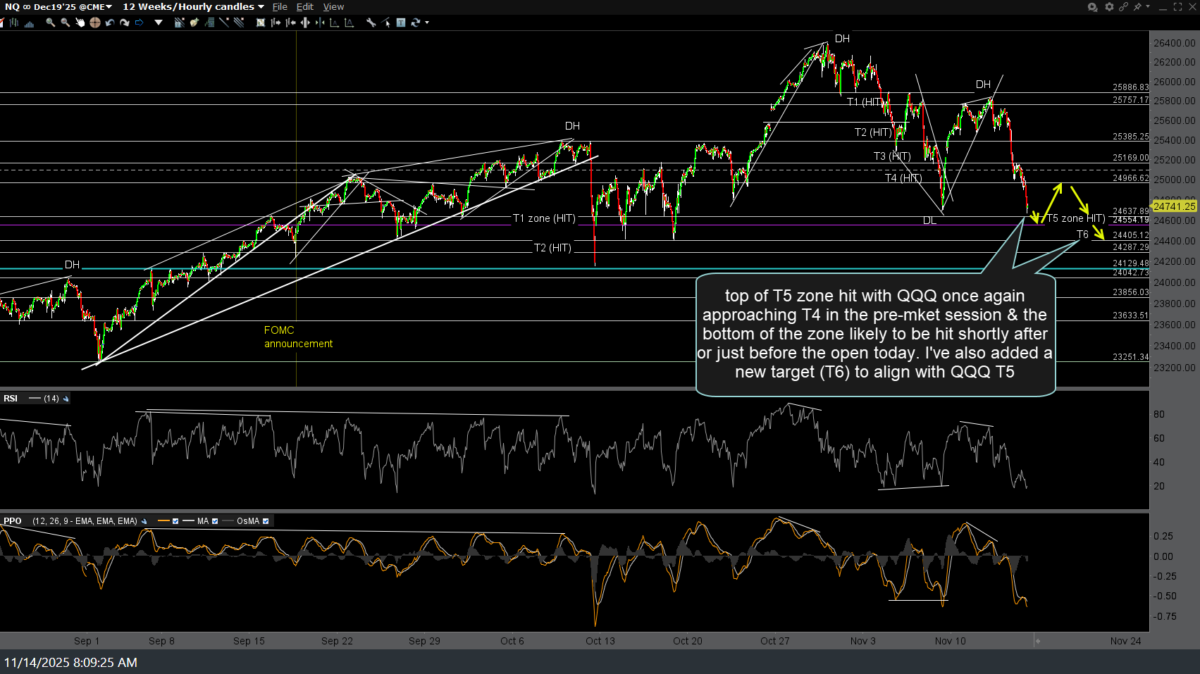Pin the chart window with pushpin icon
Viewport: 1200px width, 674px height.
click(1137, 7)
